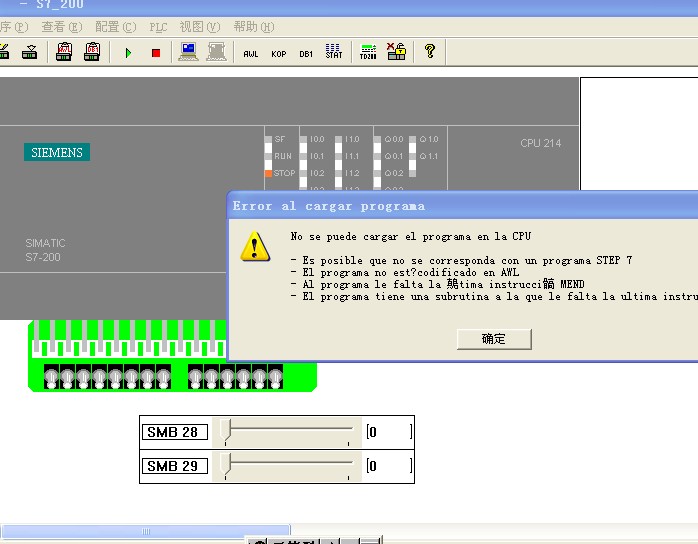
Task: Click the green Run PLC button
Action: 128,52
